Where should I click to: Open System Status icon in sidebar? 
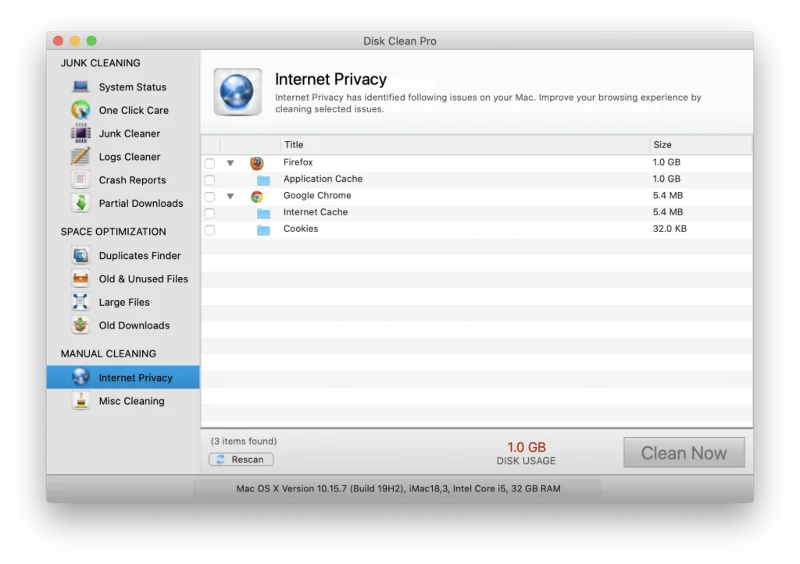coord(81,87)
